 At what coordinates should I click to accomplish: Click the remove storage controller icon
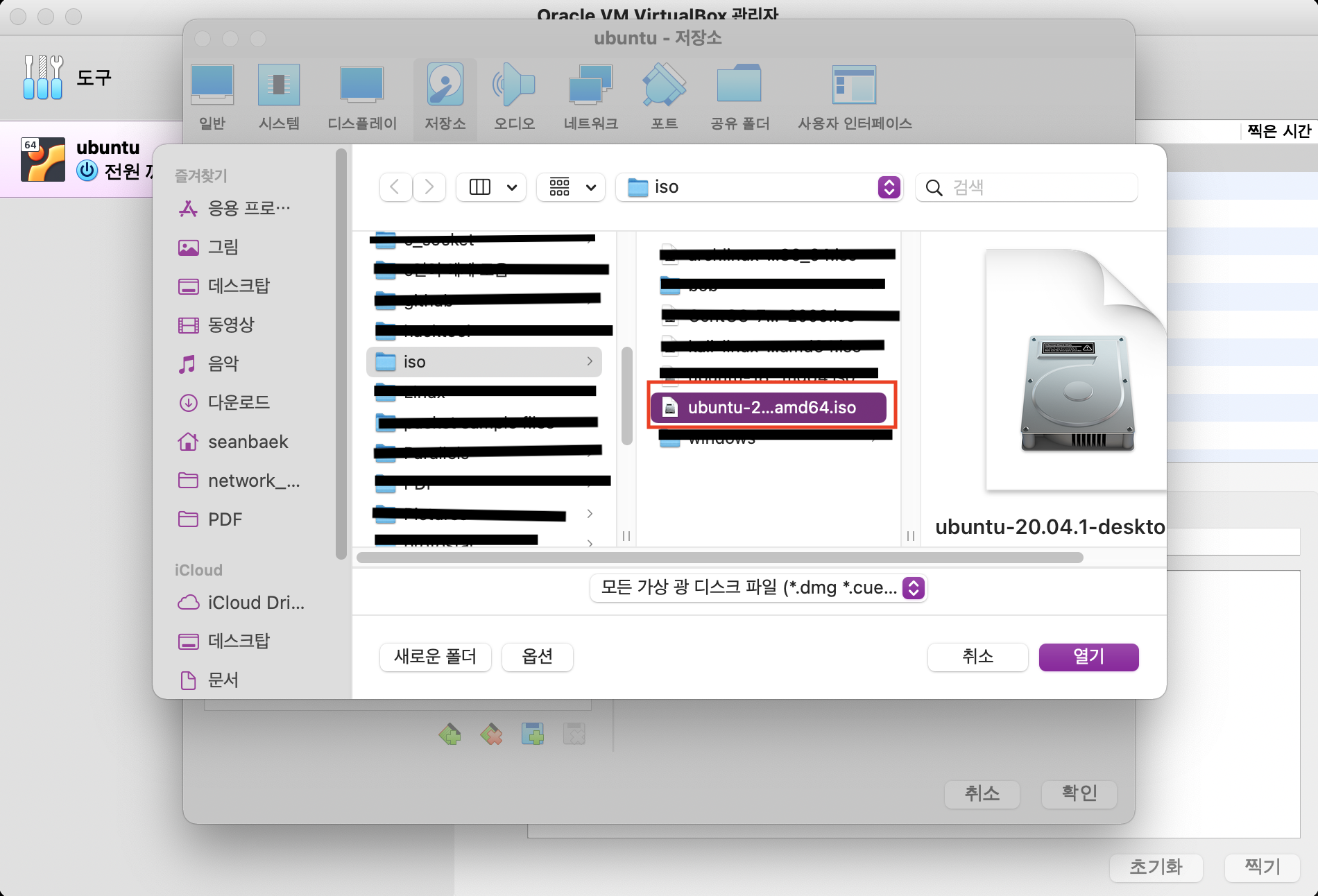574,734
